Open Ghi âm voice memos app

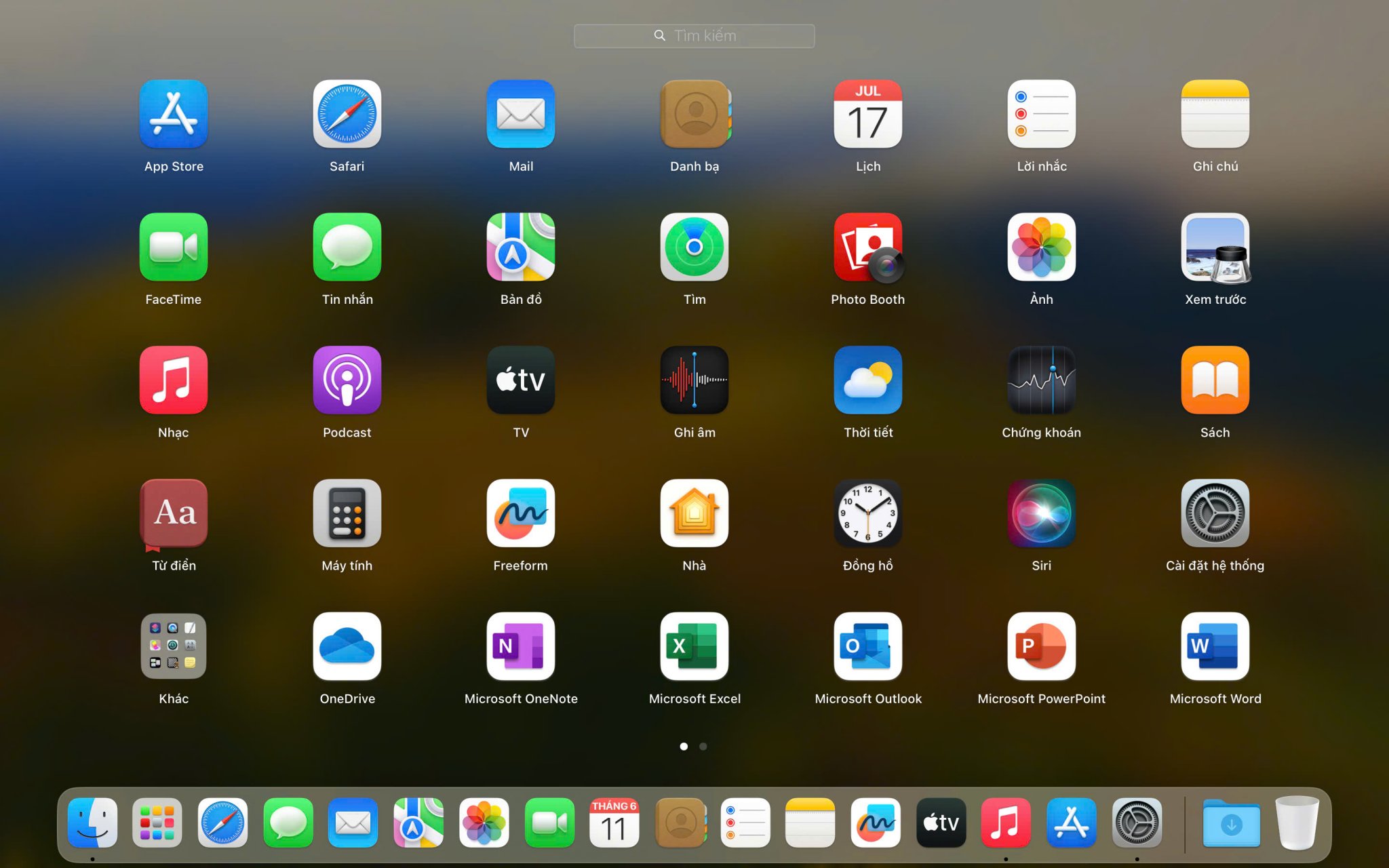[x=694, y=380]
